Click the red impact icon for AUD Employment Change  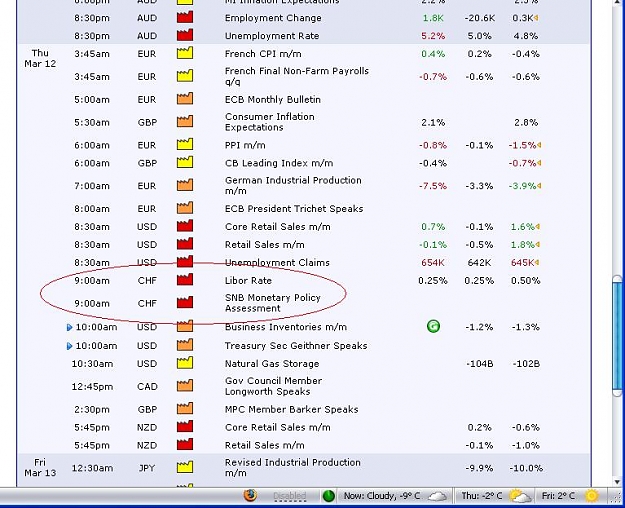click(x=185, y=17)
